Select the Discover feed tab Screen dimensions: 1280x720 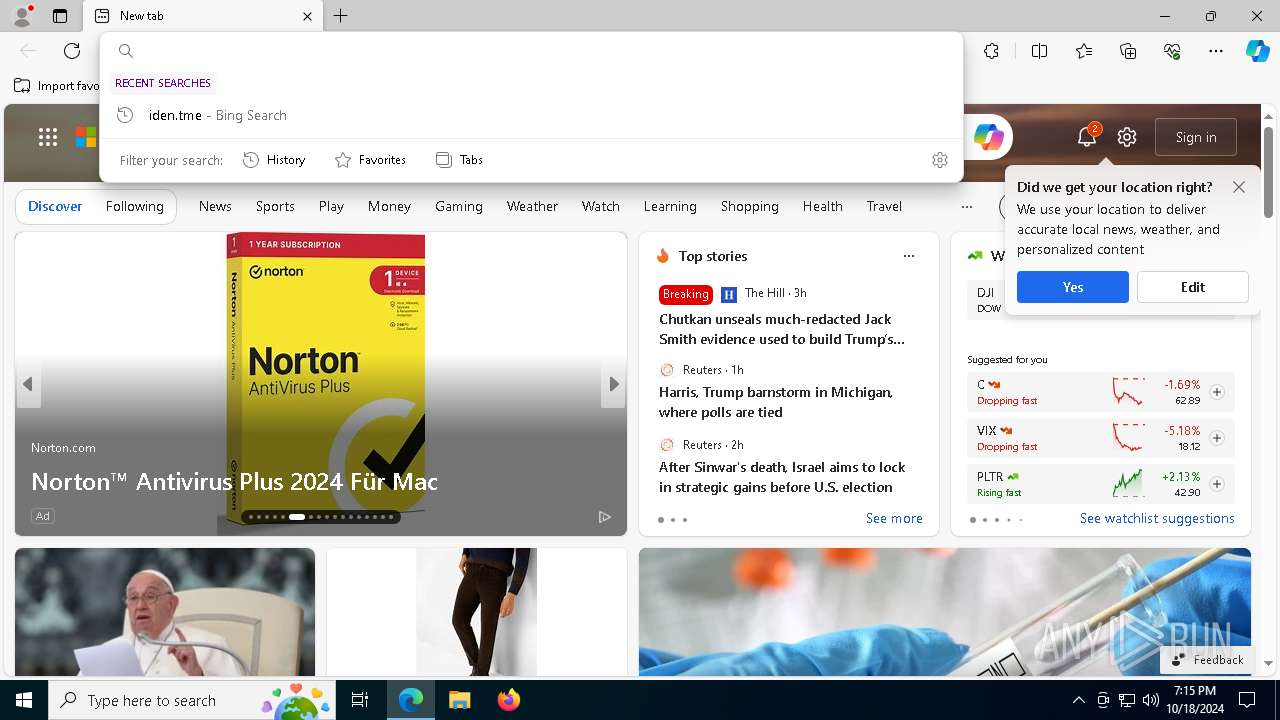click(x=55, y=206)
